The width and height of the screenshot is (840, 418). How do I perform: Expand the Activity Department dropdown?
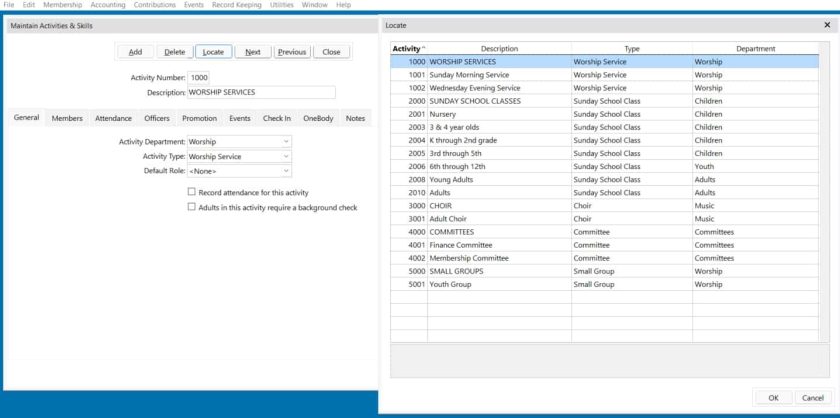[287, 142]
